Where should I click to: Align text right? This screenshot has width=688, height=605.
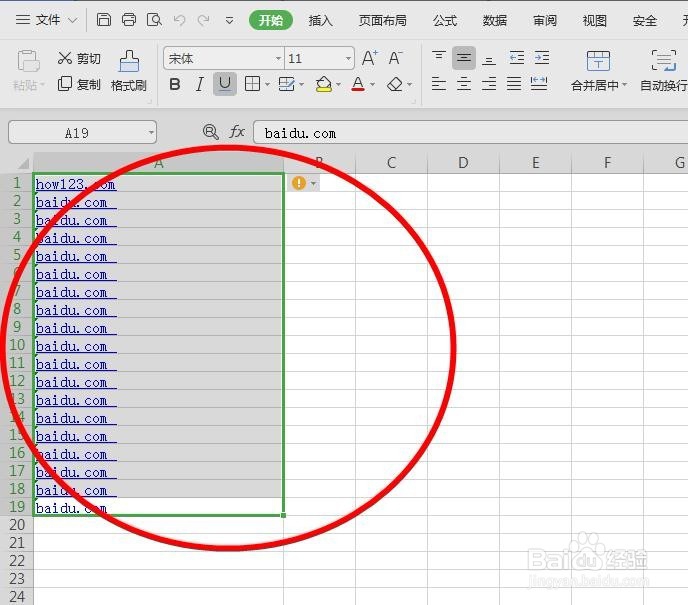pos(489,83)
